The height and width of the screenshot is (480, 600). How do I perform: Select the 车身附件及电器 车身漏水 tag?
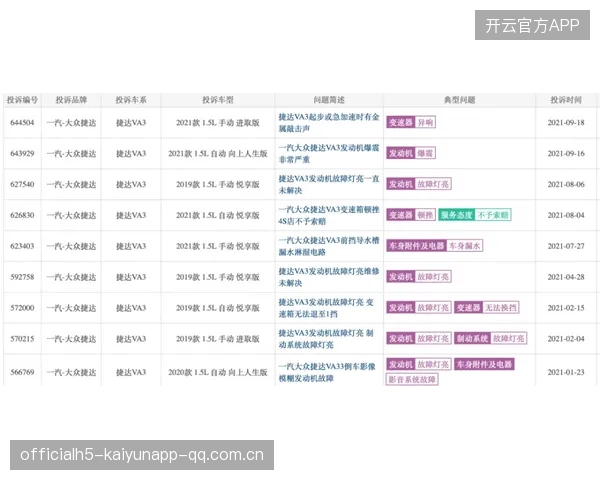click(x=435, y=246)
